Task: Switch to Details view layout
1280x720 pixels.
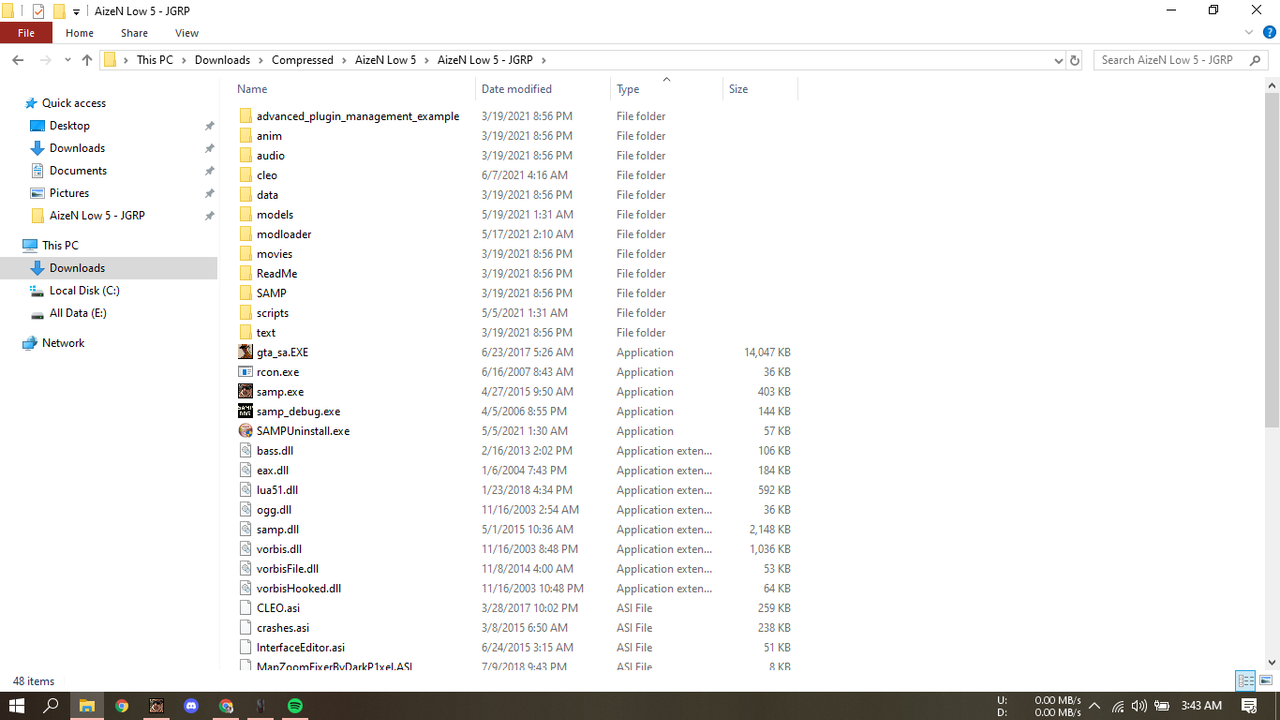Action: tap(1245, 681)
